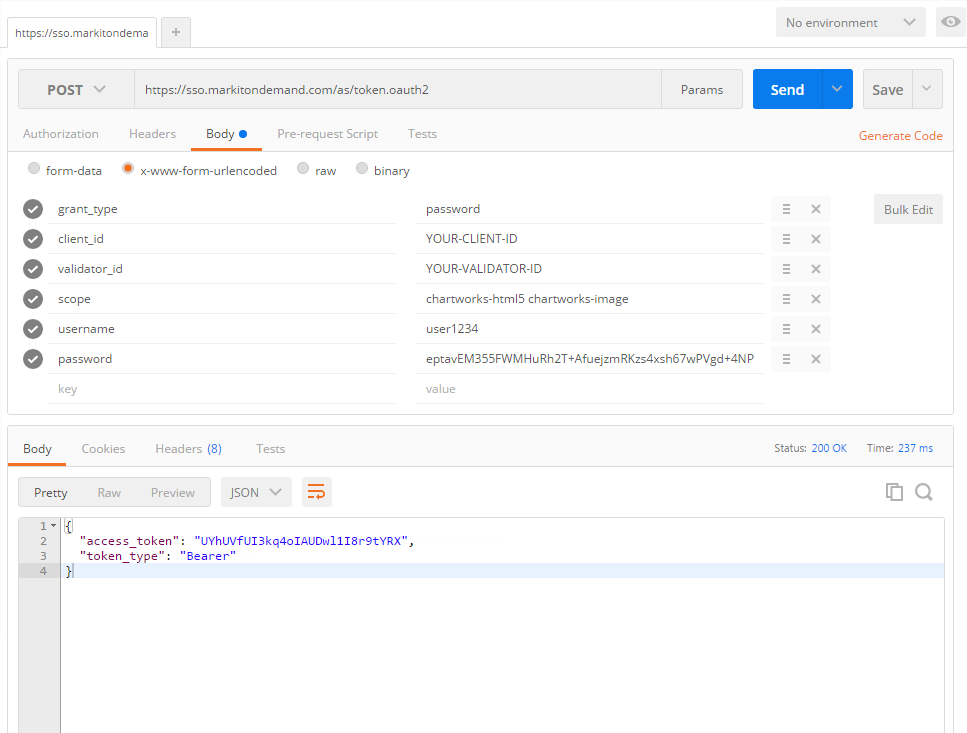Choose the raw body type
Screen dimensions: 967x733
click(303, 168)
